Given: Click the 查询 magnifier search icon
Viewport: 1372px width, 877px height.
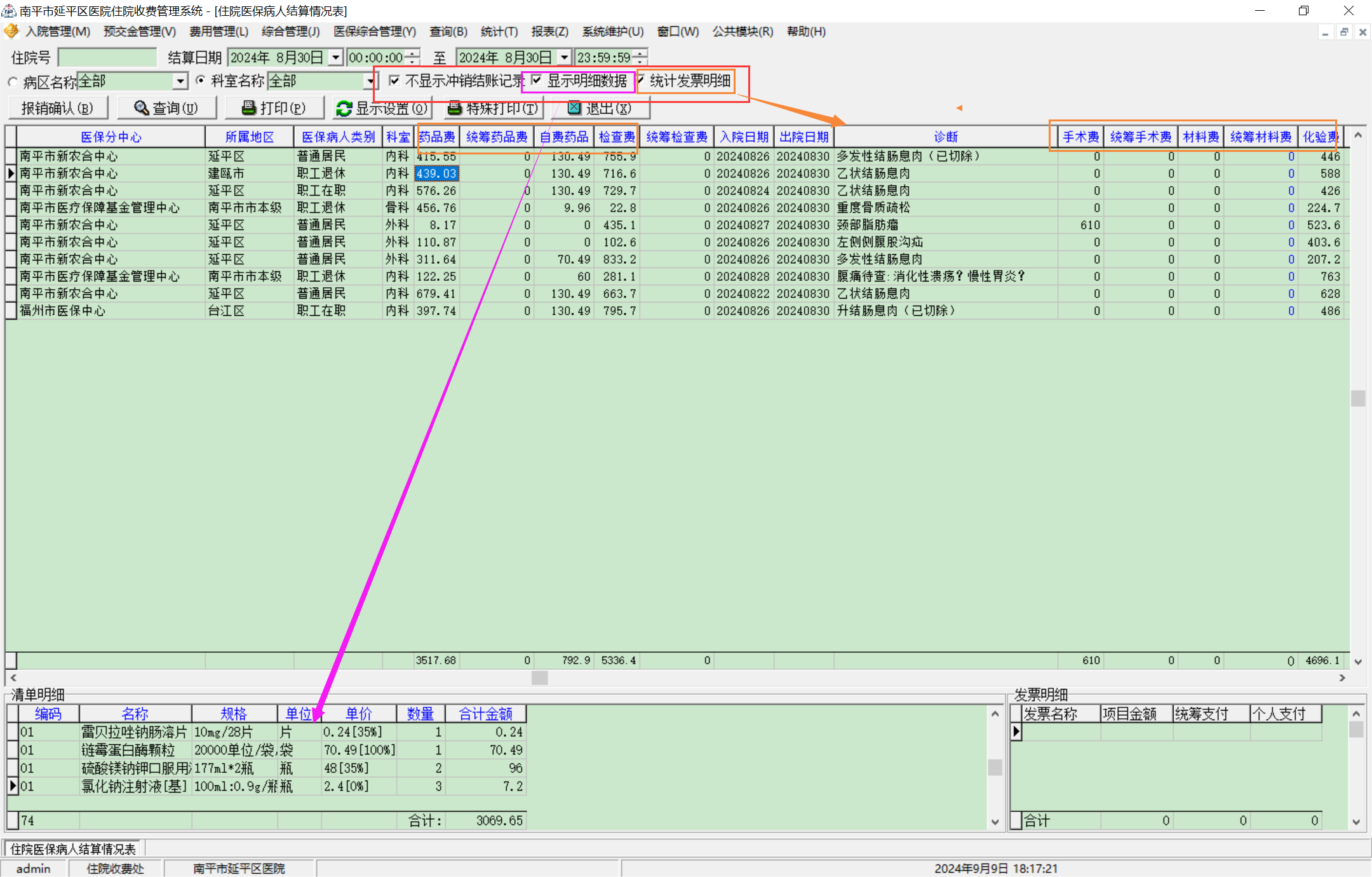Looking at the screenshot, I should pyautogui.click(x=141, y=108).
